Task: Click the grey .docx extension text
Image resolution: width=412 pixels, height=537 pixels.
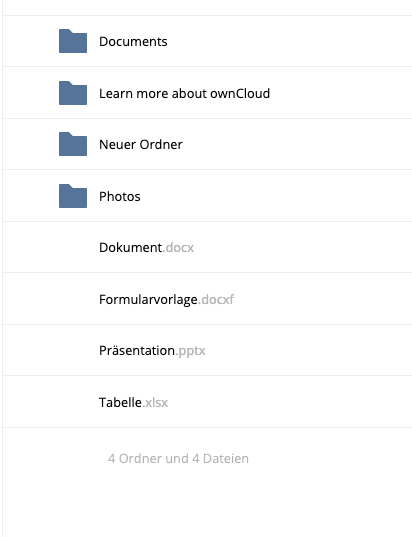Action: (x=178, y=248)
